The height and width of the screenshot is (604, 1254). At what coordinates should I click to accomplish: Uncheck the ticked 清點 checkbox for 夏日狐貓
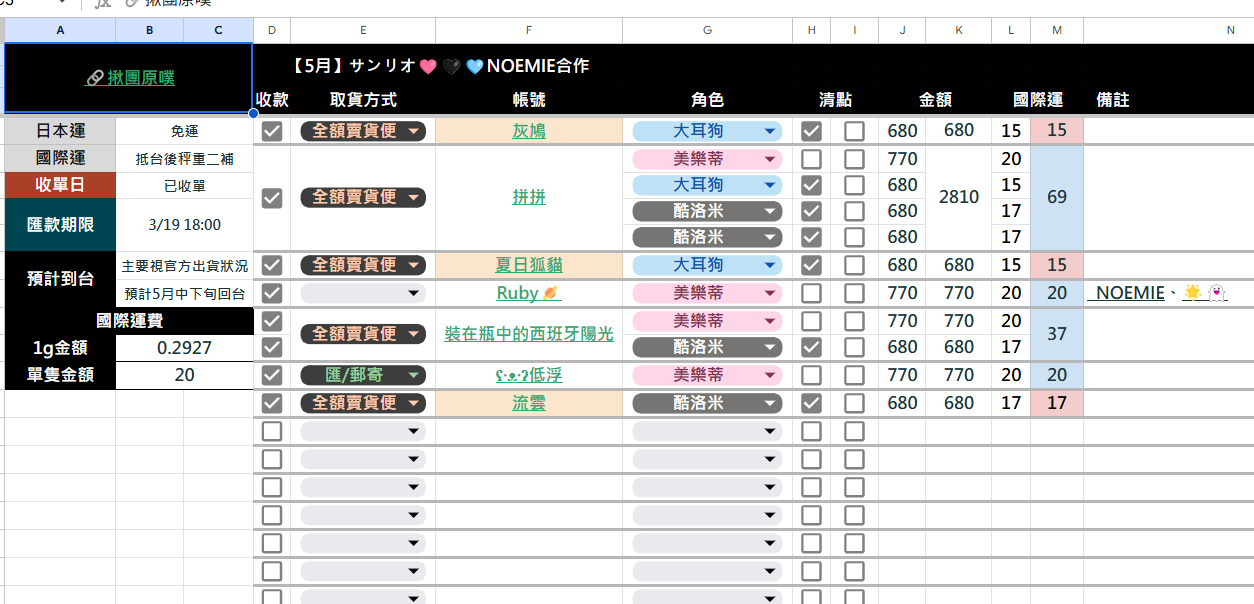click(x=812, y=265)
